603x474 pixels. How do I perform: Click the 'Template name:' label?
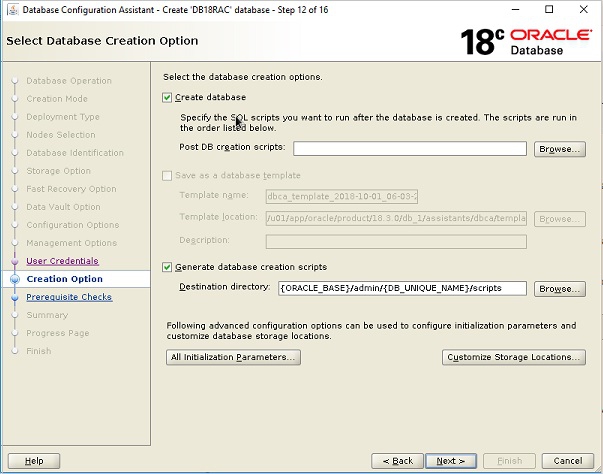[x=214, y=195]
